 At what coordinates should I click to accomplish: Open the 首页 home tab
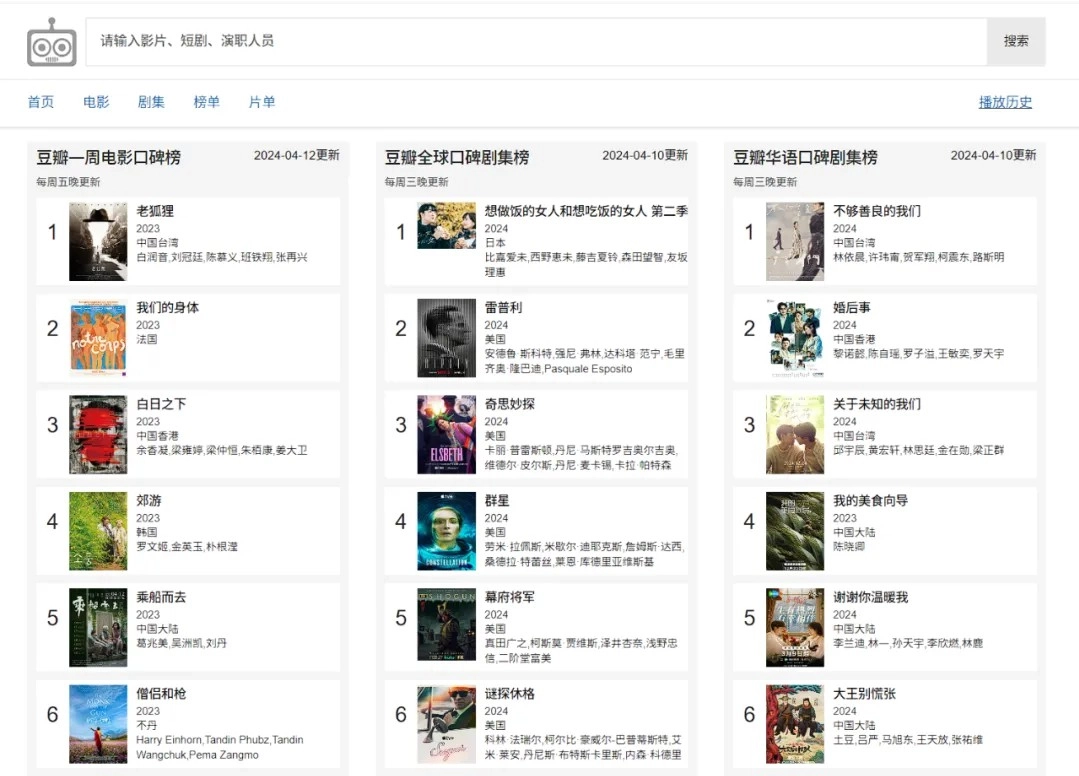point(41,102)
